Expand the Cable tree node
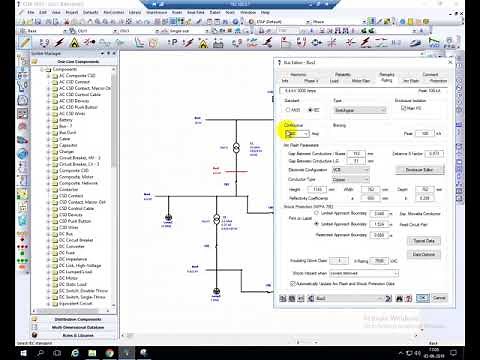Screen dimensions: 480x360 click(x=48, y=139)
